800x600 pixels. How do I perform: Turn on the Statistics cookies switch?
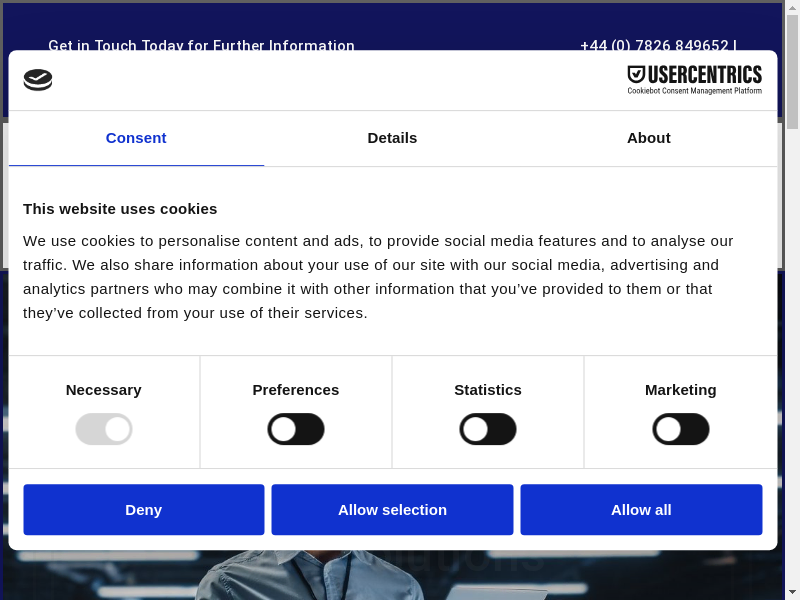point(488,429)
